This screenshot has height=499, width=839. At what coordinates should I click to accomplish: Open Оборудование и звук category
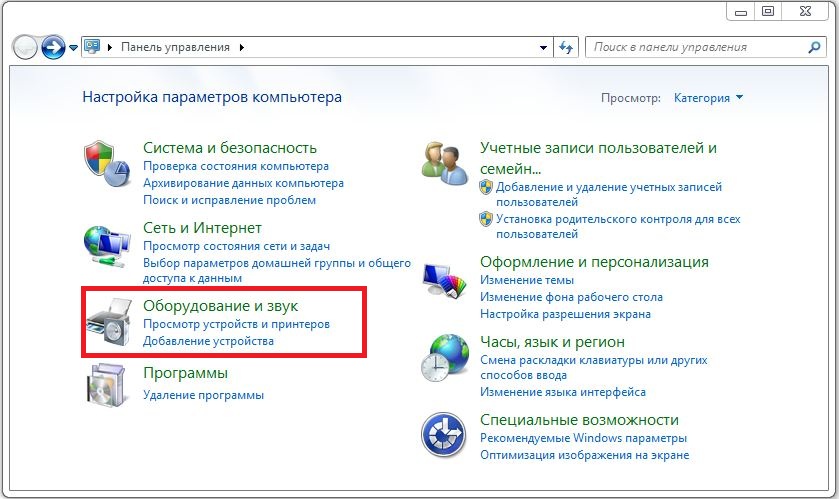pyautogui.click(x=220, y=306)
